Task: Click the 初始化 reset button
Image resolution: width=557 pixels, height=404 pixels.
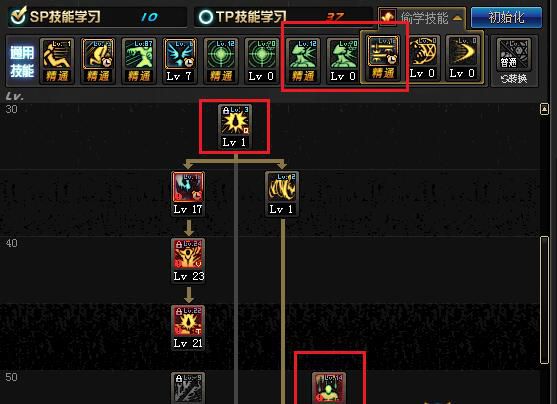Action: click(507, 17)
